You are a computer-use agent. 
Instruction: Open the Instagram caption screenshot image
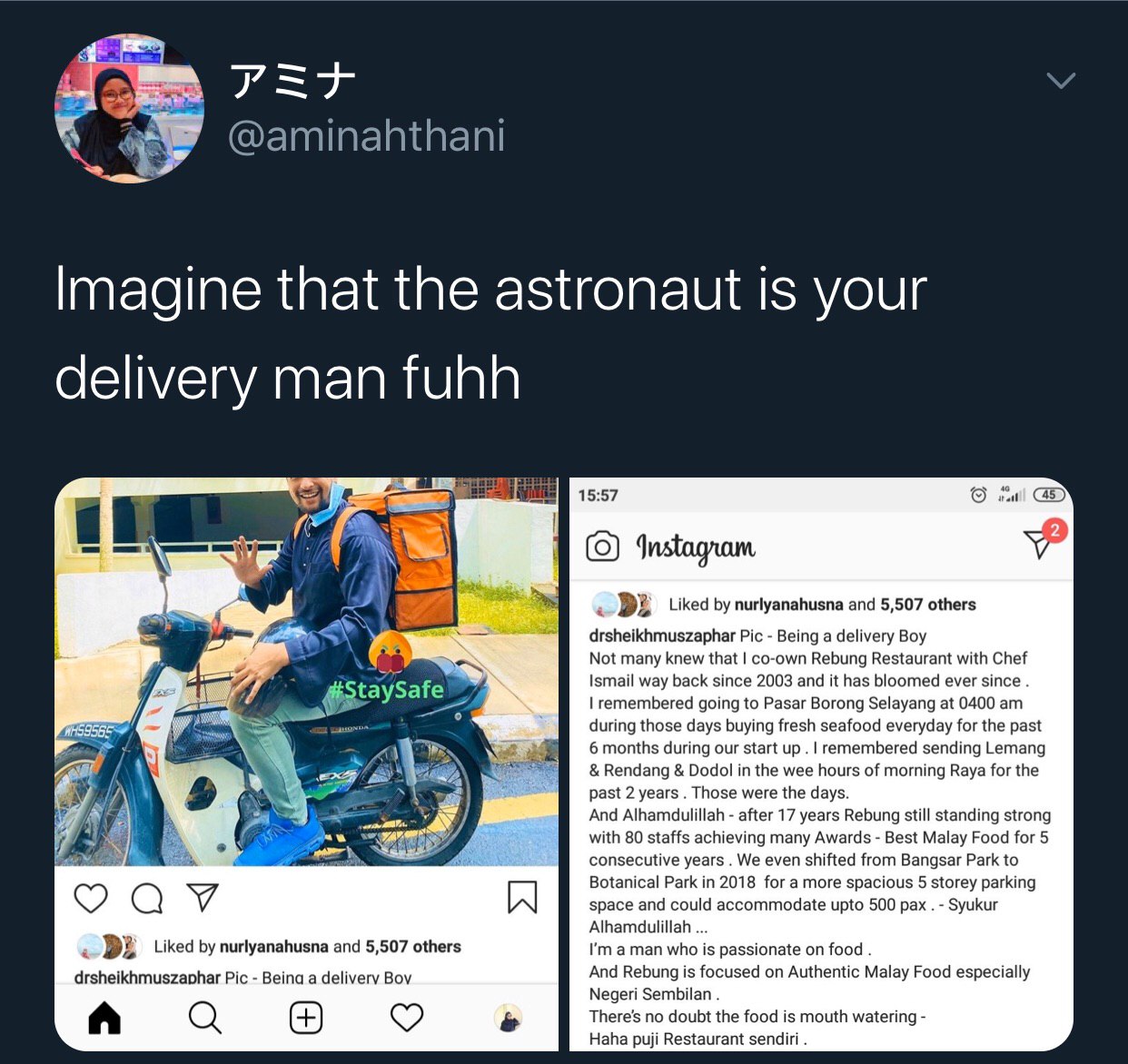pos(821,764)
